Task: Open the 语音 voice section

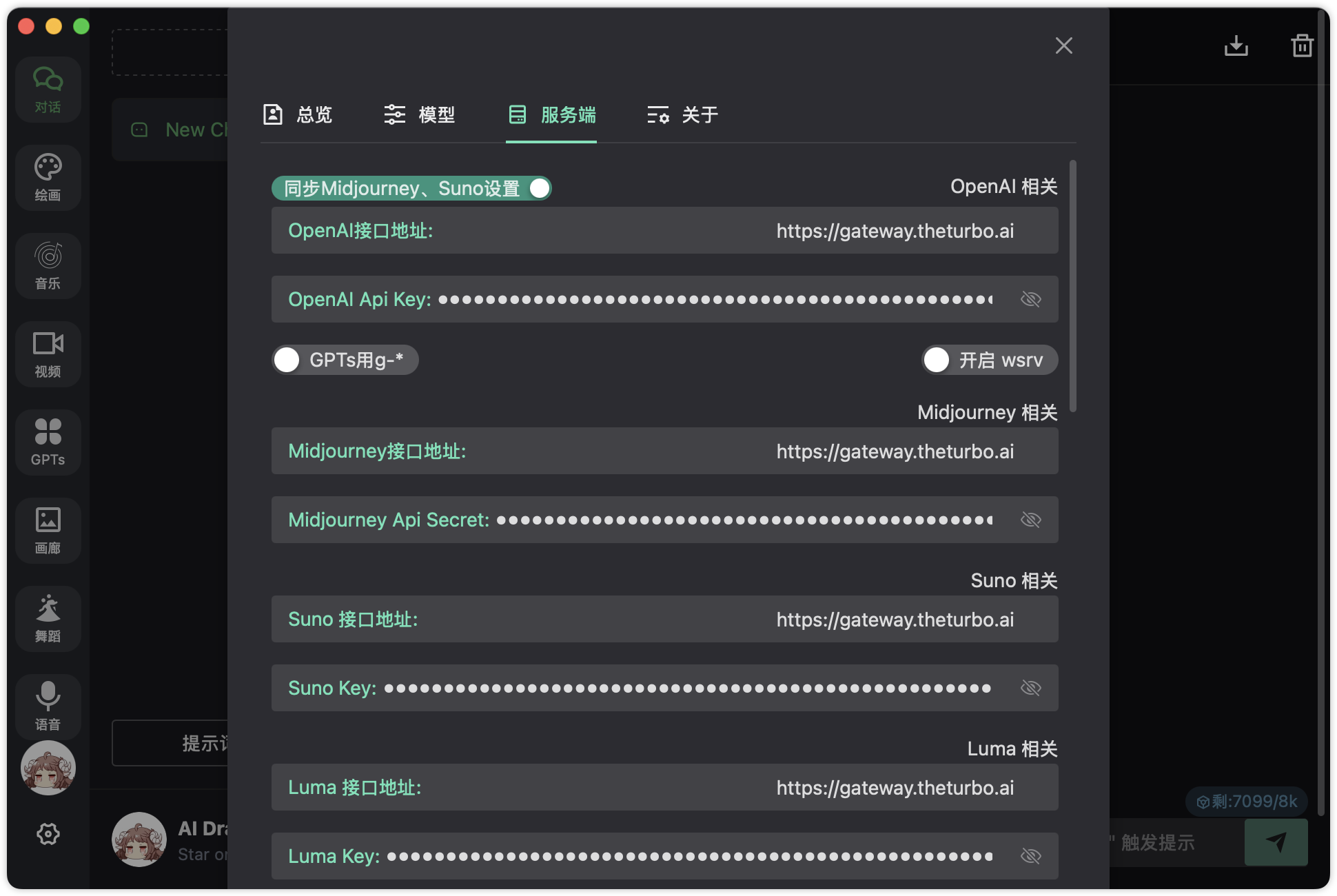Action: click(48, 706)
